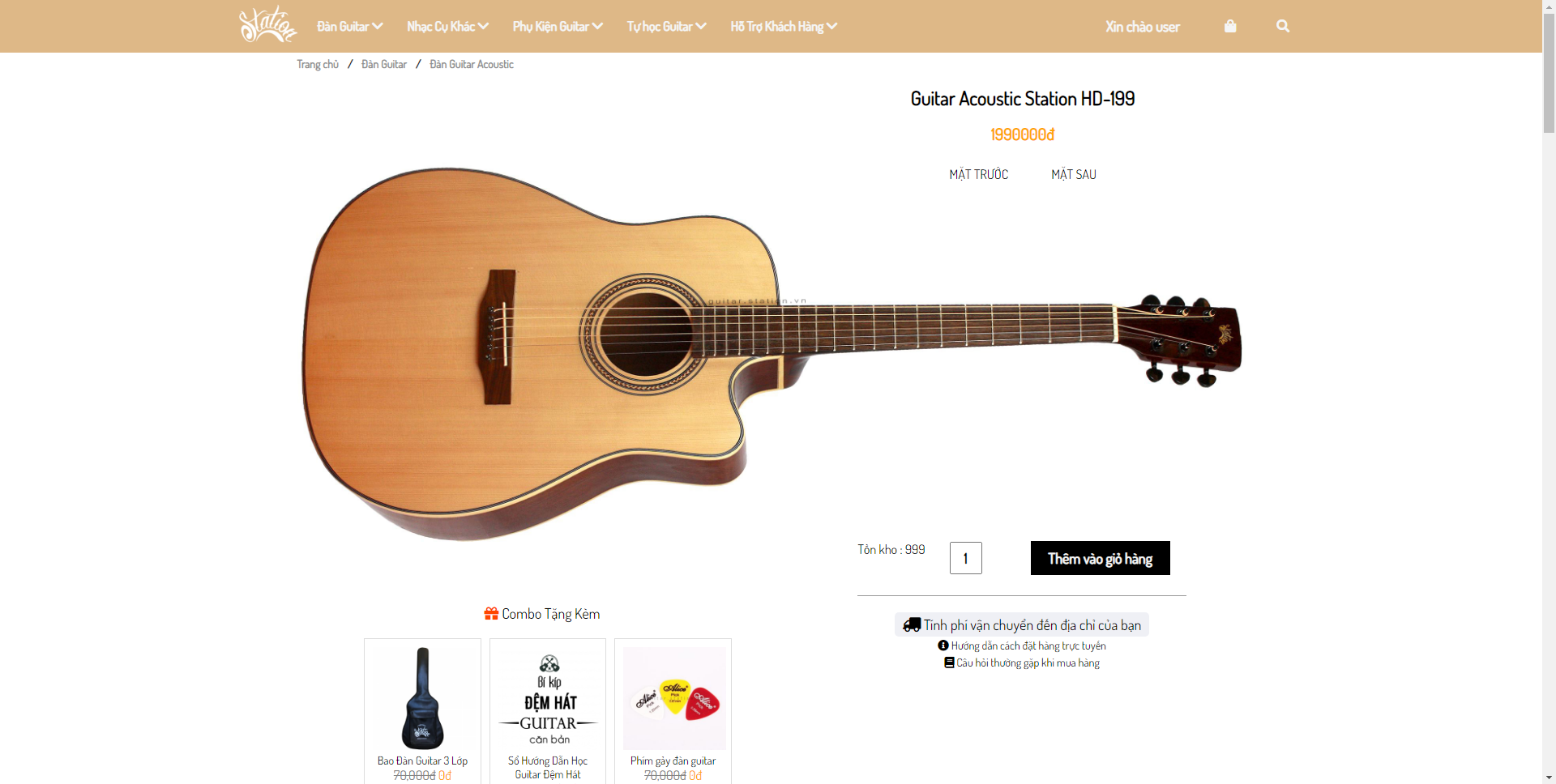
Task: Click the quantity input field
Action: click(965, 558)
